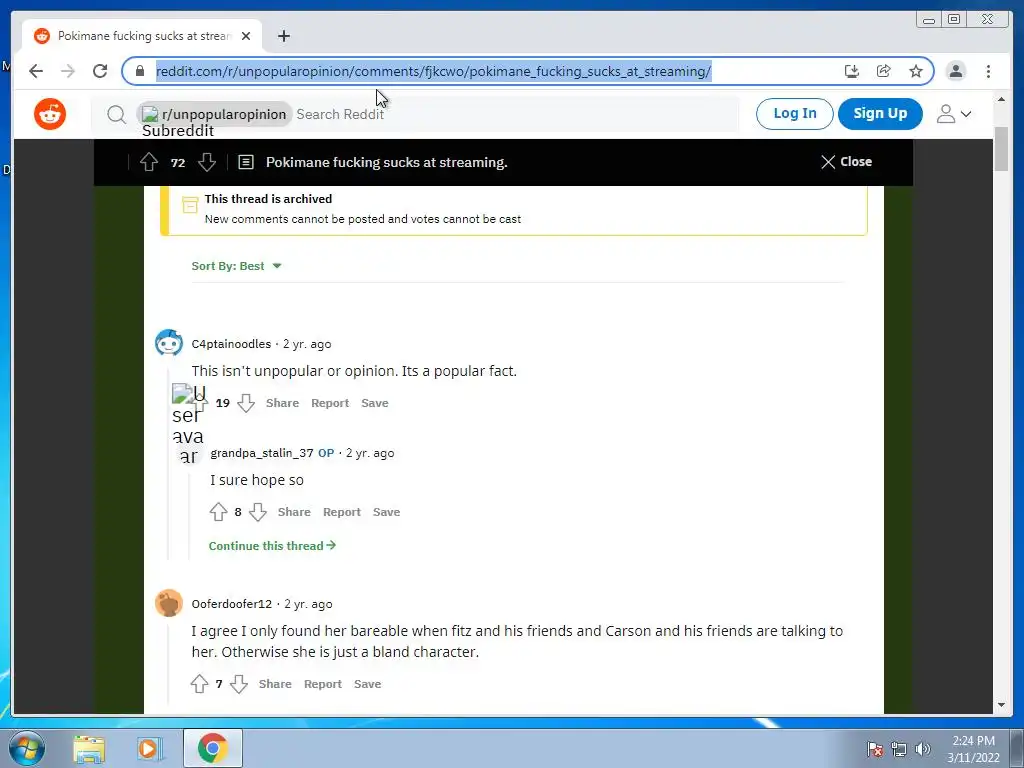The image size is (1024, 768).
Task: Launch Windows Media Player from the taskbar
Action: pos(150,748)
